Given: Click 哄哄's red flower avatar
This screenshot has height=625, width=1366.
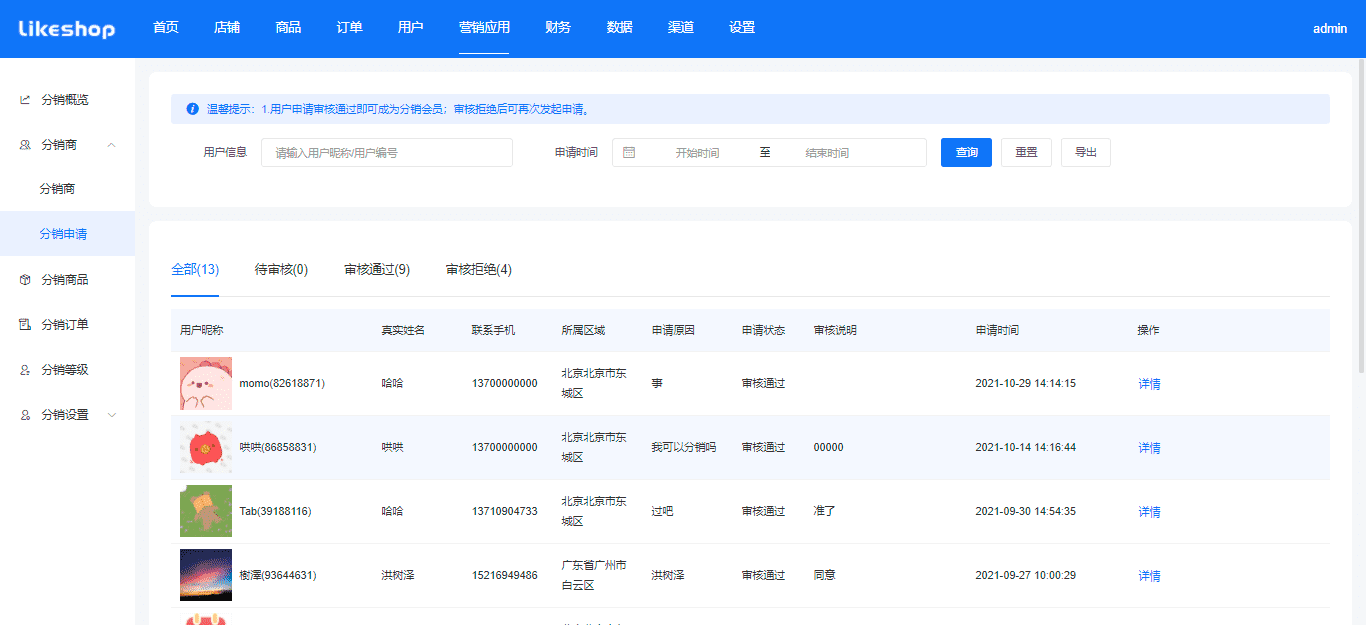Looking at the screenshot, I should coord(206,447).
